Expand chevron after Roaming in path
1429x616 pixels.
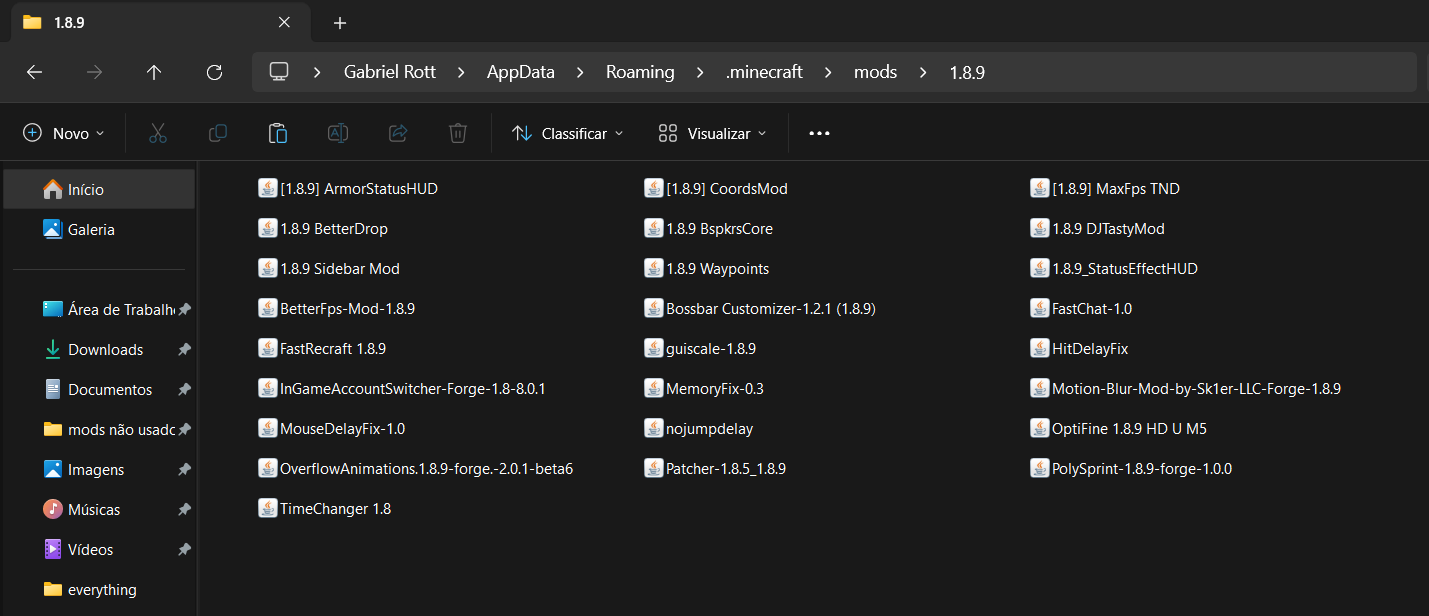click(701, 72)
